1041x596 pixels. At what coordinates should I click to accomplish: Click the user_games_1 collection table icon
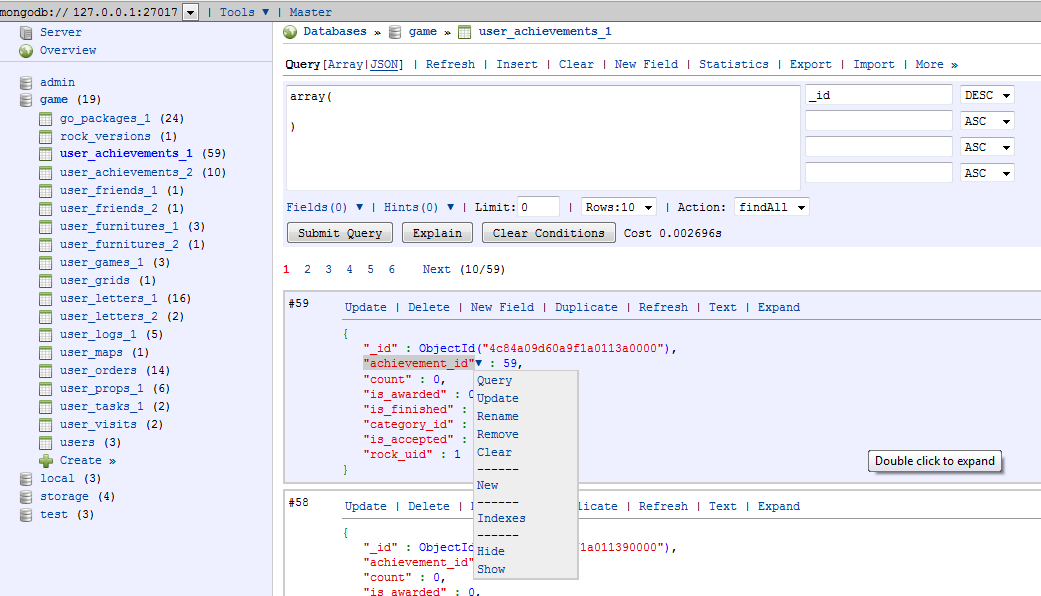tap(44, 261)
